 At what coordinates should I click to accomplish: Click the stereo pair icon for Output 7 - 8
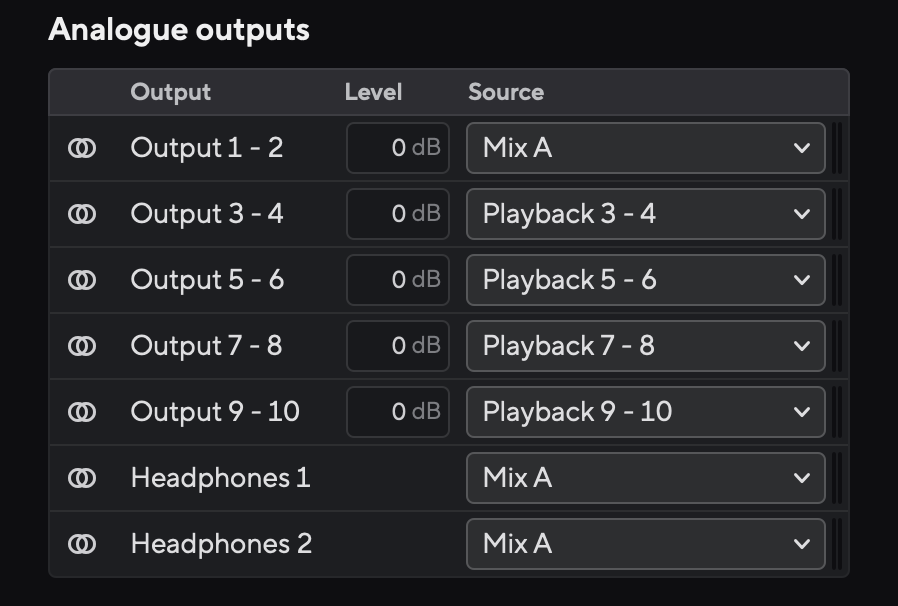(x=81, y=346)
